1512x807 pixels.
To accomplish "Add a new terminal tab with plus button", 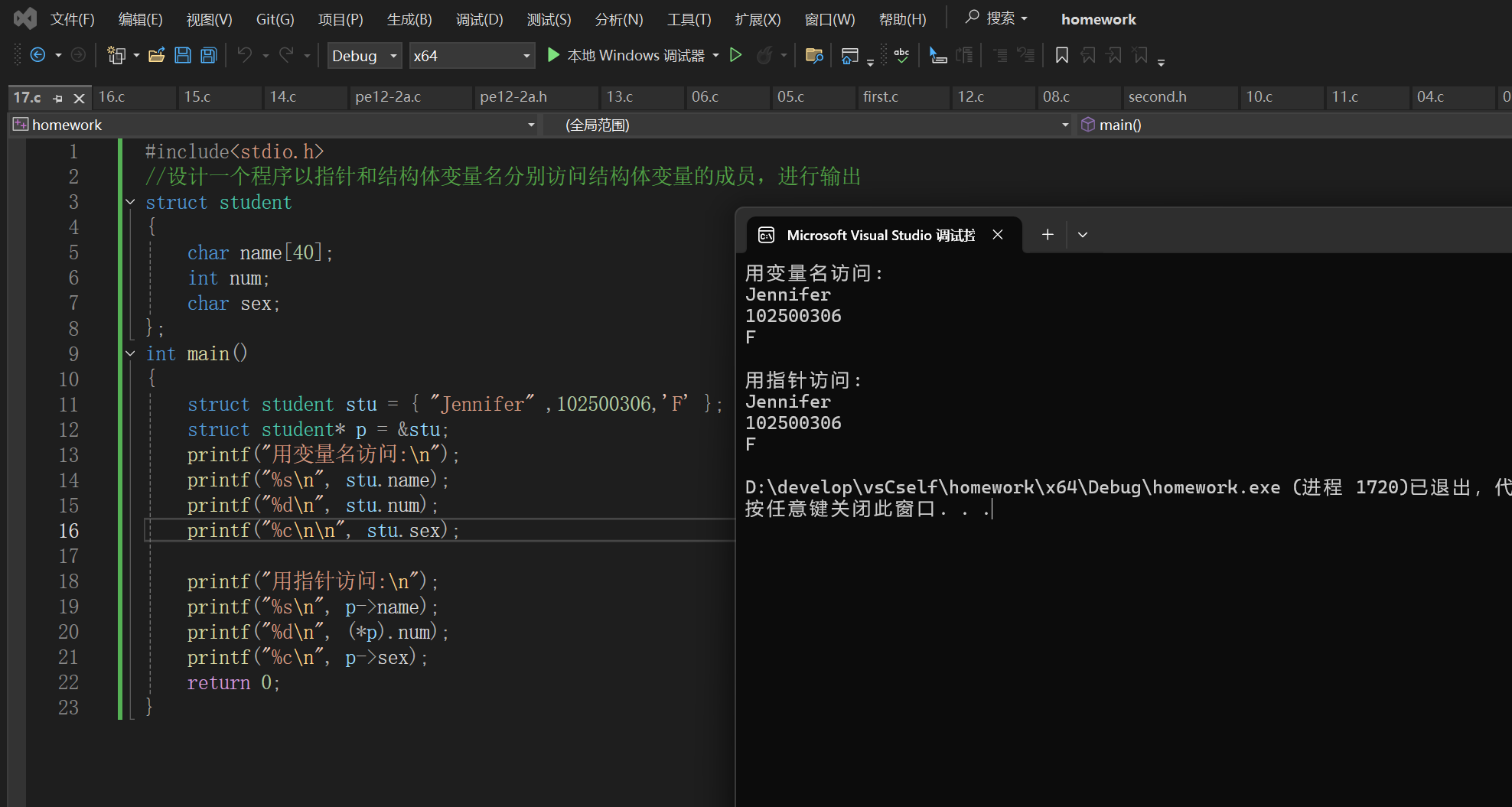I will tap(1048, 235).
